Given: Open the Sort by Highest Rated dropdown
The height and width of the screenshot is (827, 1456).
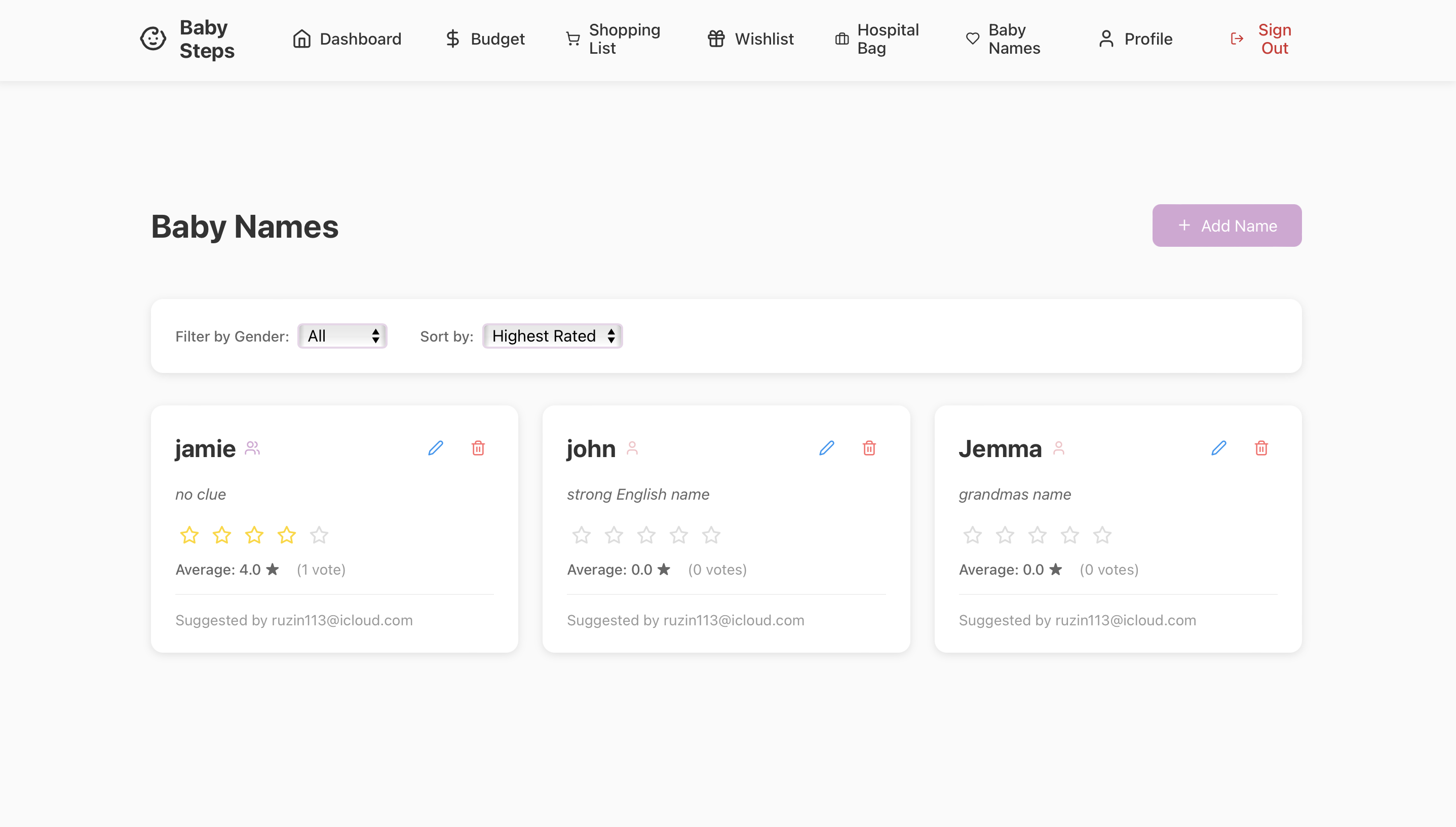Looking at the screenshot, I should 553,335.
